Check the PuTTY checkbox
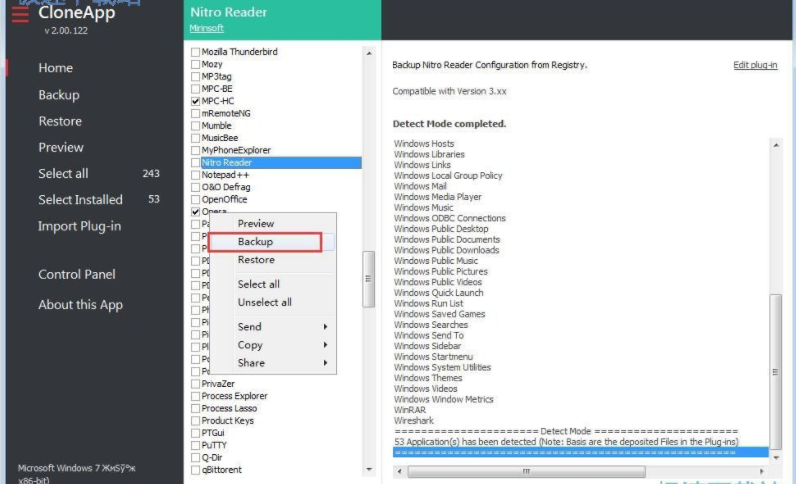Screen dimensions: 796x484 tap(195, 445)
